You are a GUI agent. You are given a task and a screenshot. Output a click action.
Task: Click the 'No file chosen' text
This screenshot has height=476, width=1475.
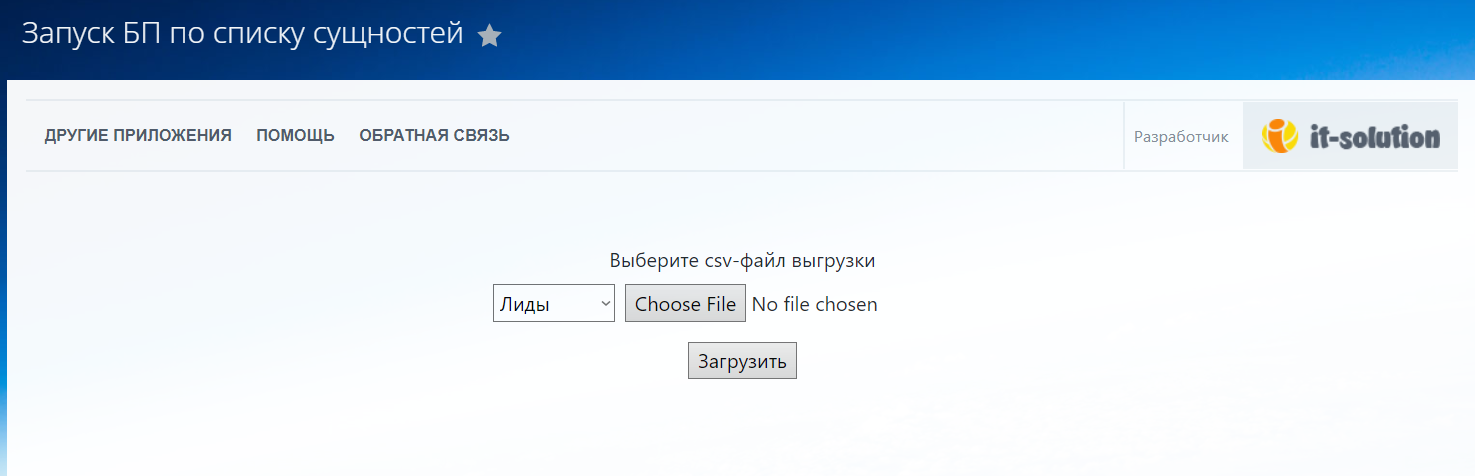pyautogui.click(x=814, y=304)
